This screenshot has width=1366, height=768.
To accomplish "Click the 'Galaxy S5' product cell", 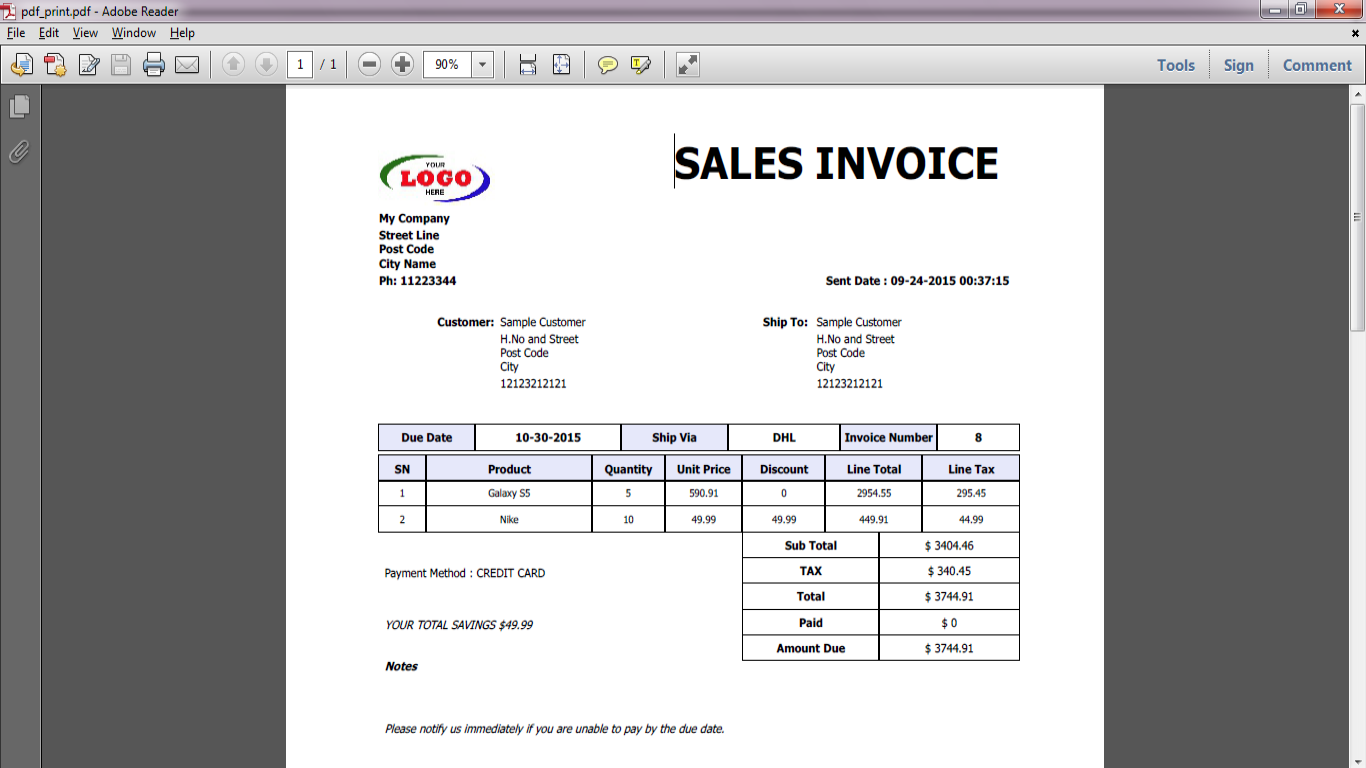I will [509, 493].
